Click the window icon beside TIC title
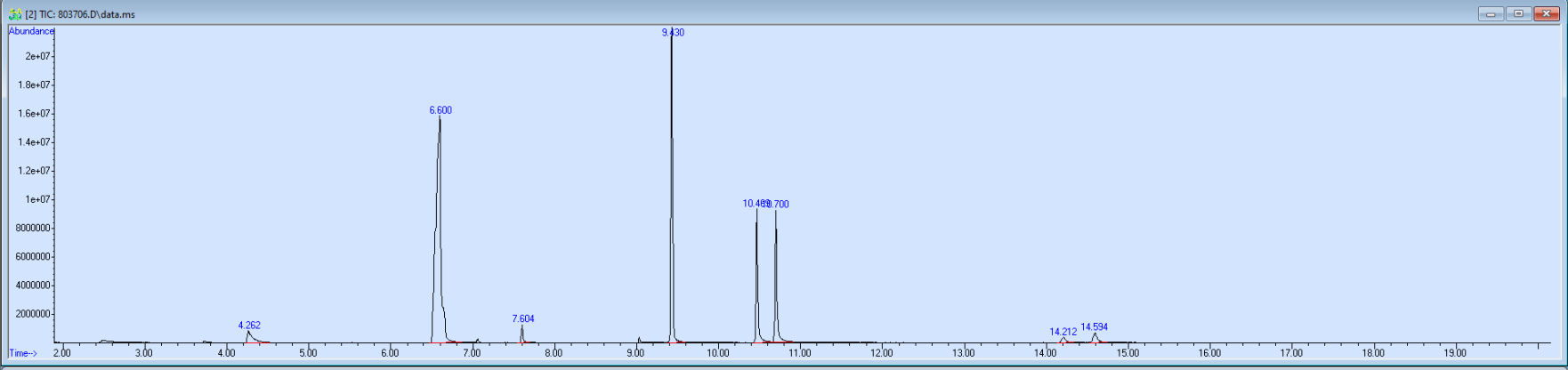Screen dimensions: 1568x370 pos(15,14)
